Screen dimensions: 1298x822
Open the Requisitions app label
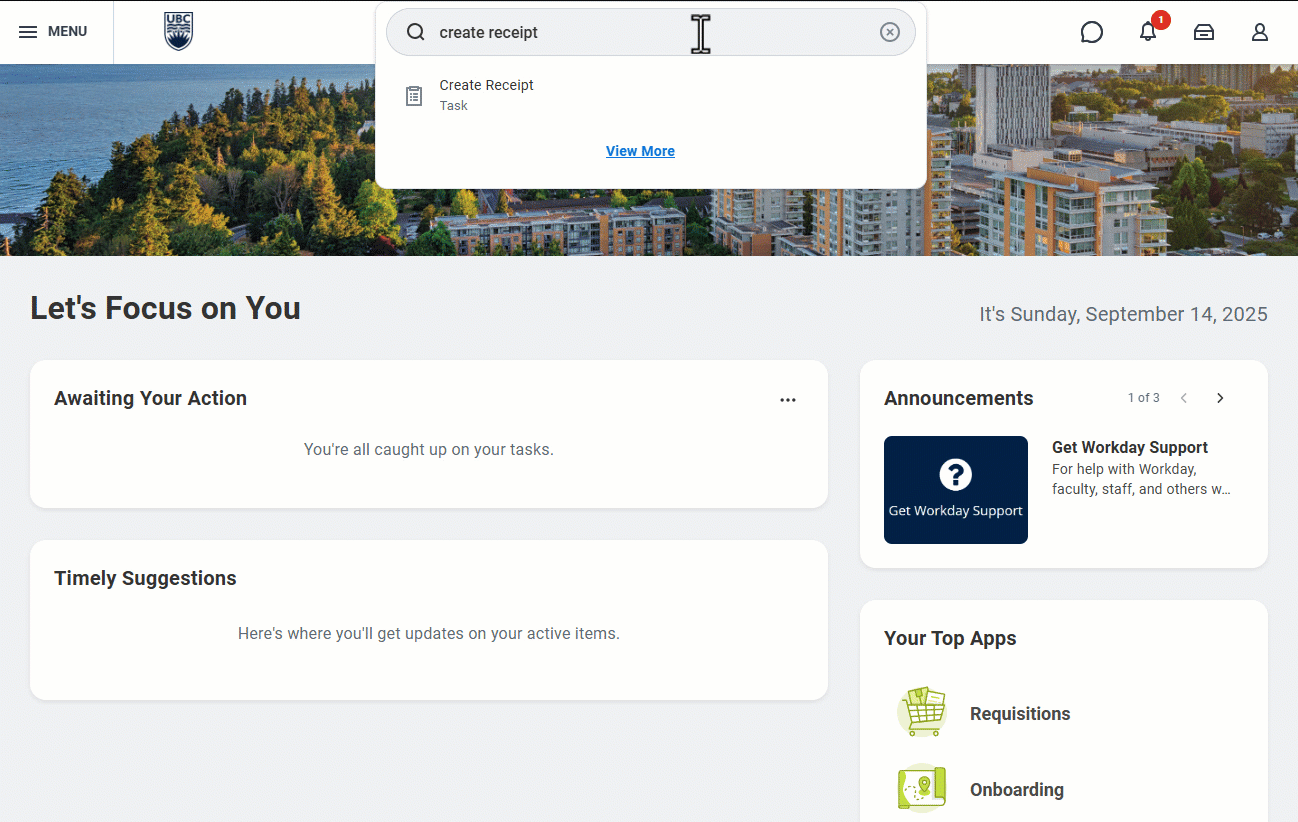tap(1020, 714)
